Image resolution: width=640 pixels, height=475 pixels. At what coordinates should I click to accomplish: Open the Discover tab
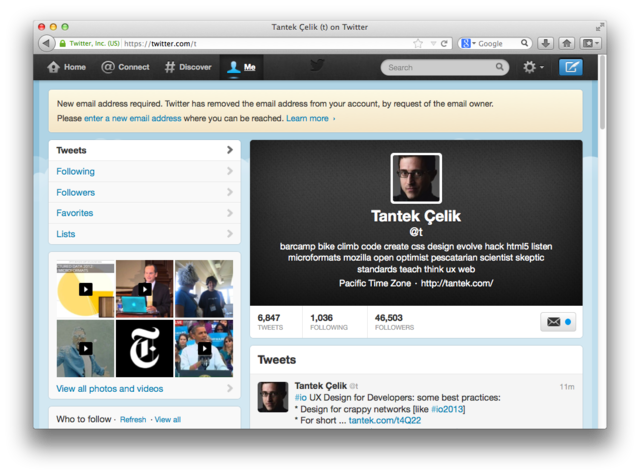pyautogui.click(x=188, y=67)
